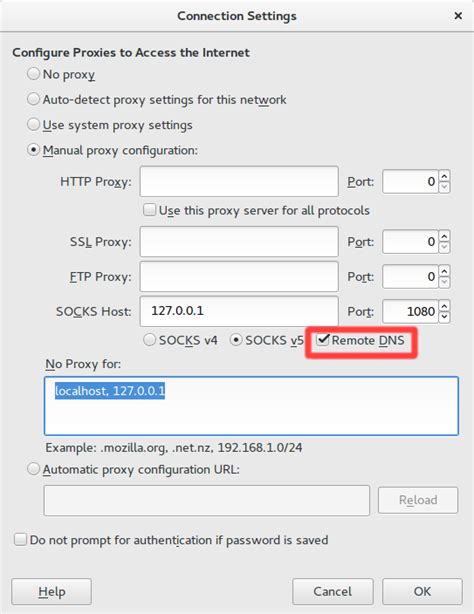
Task: Click the Reload button
Action: 418,500
